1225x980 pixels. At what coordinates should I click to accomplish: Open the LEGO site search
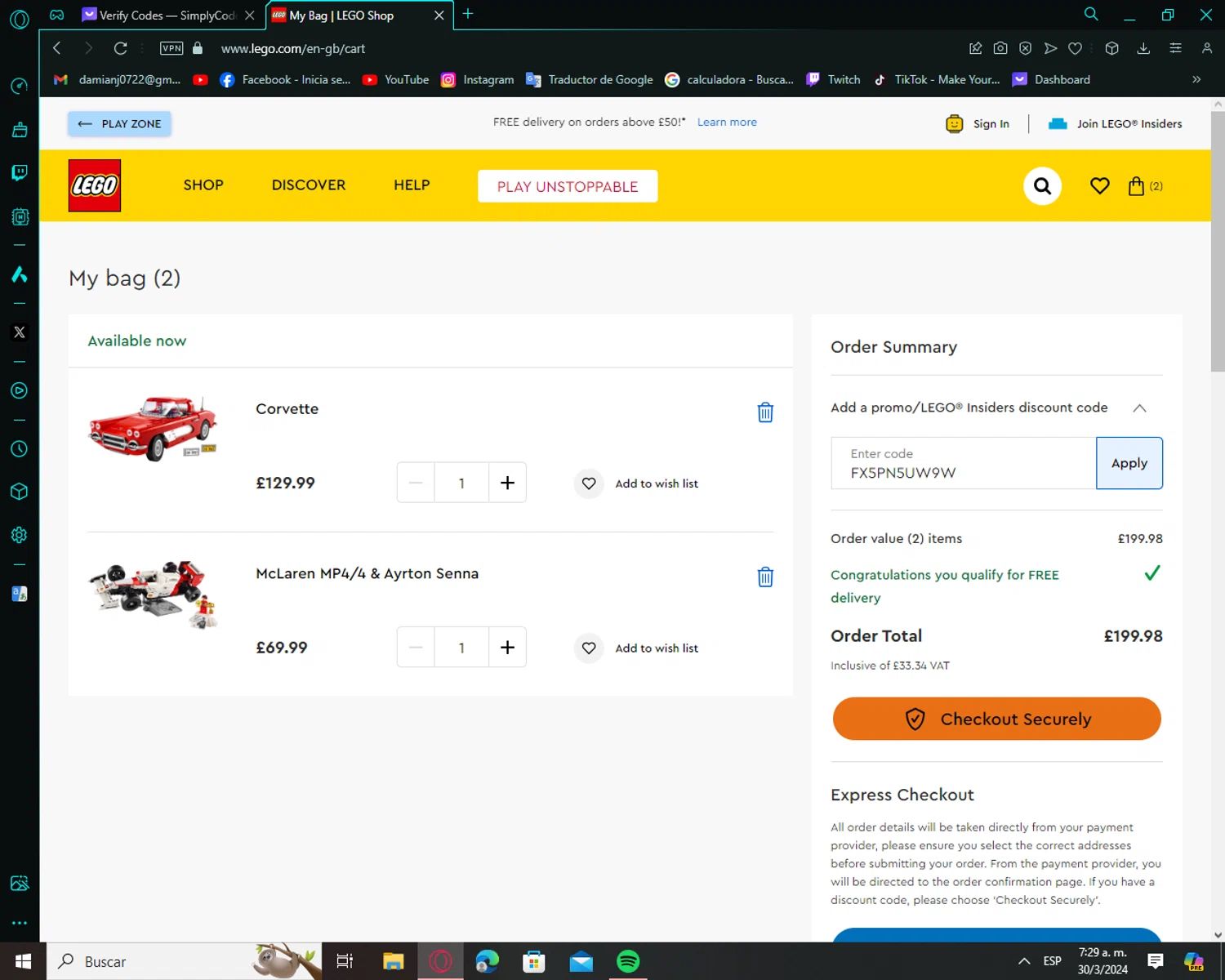pos(1042,186)
